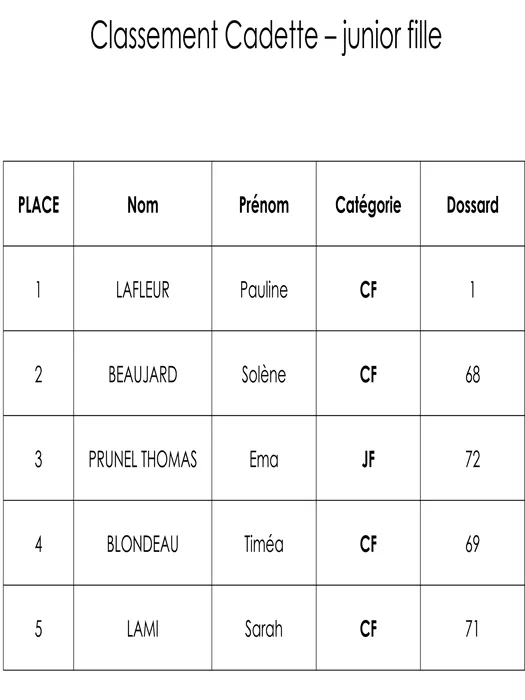Click the first name Sarah
Image resolution: width=525 pixels, height=700 pixels.
[x=264, y=629]
